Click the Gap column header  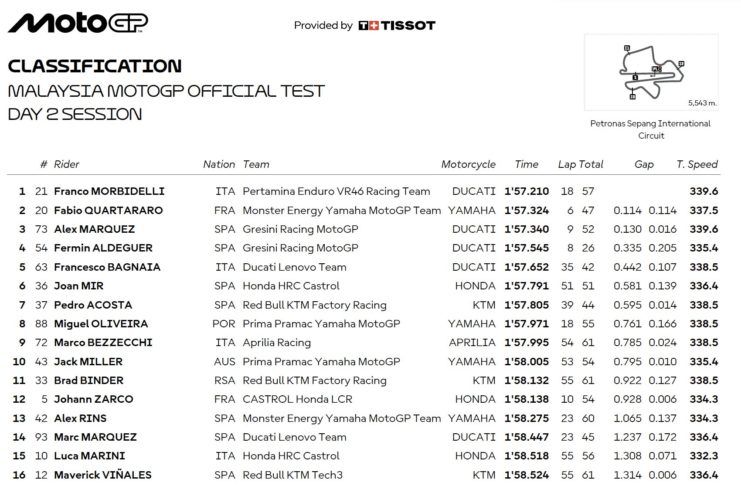coord(643,164)
